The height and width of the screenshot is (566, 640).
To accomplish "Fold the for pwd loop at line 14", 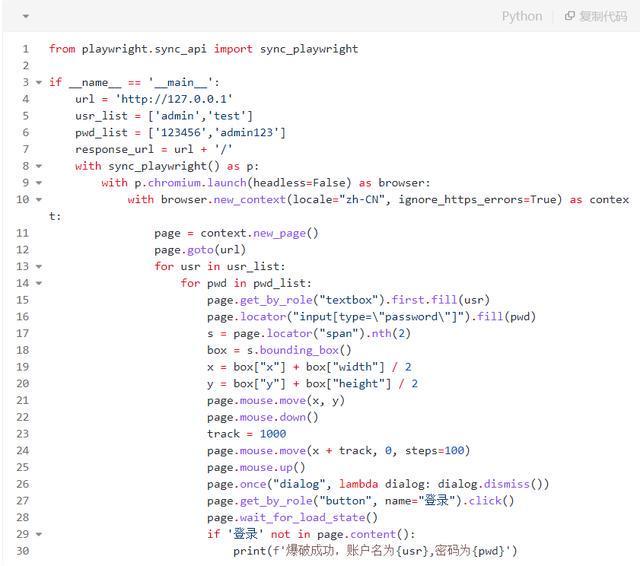I will [x=39, y=283].
